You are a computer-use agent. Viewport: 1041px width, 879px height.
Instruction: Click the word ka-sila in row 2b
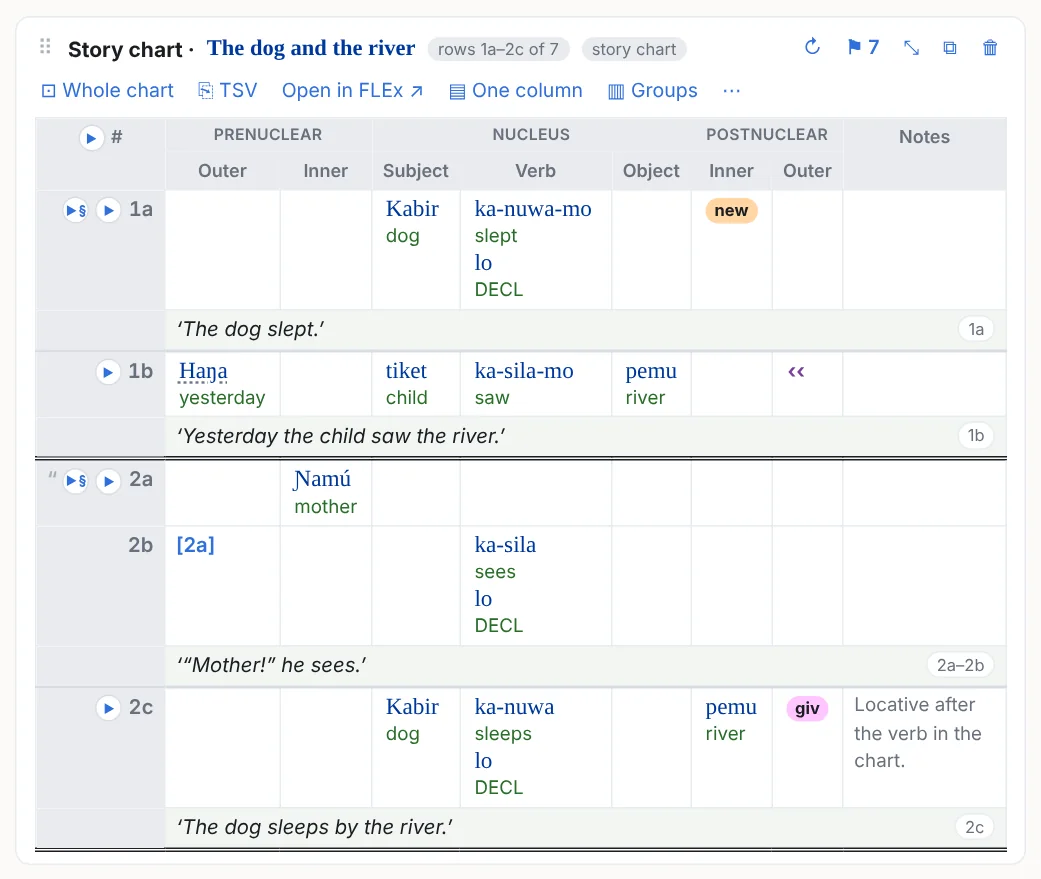tap(505, 545)
